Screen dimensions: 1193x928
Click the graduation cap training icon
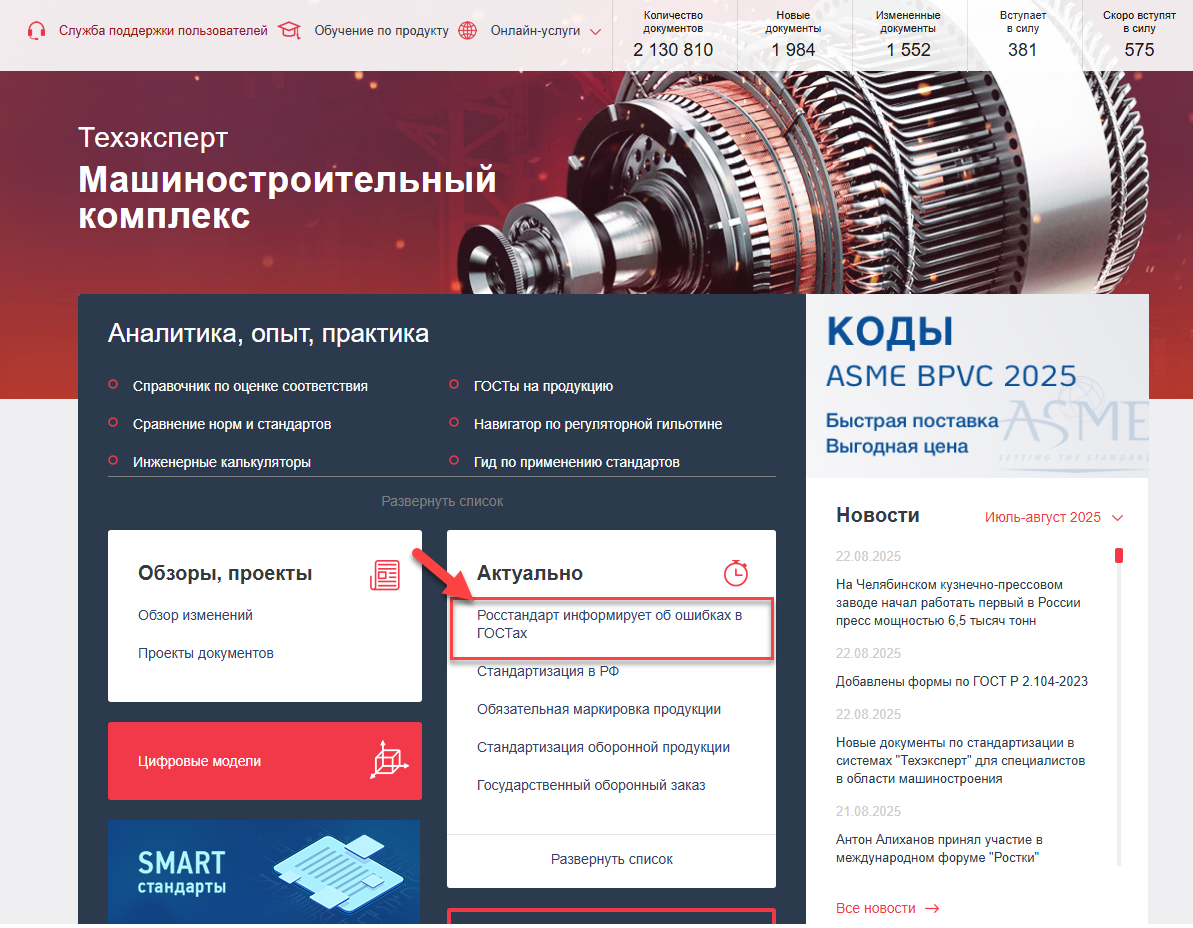tap(289, 30)
